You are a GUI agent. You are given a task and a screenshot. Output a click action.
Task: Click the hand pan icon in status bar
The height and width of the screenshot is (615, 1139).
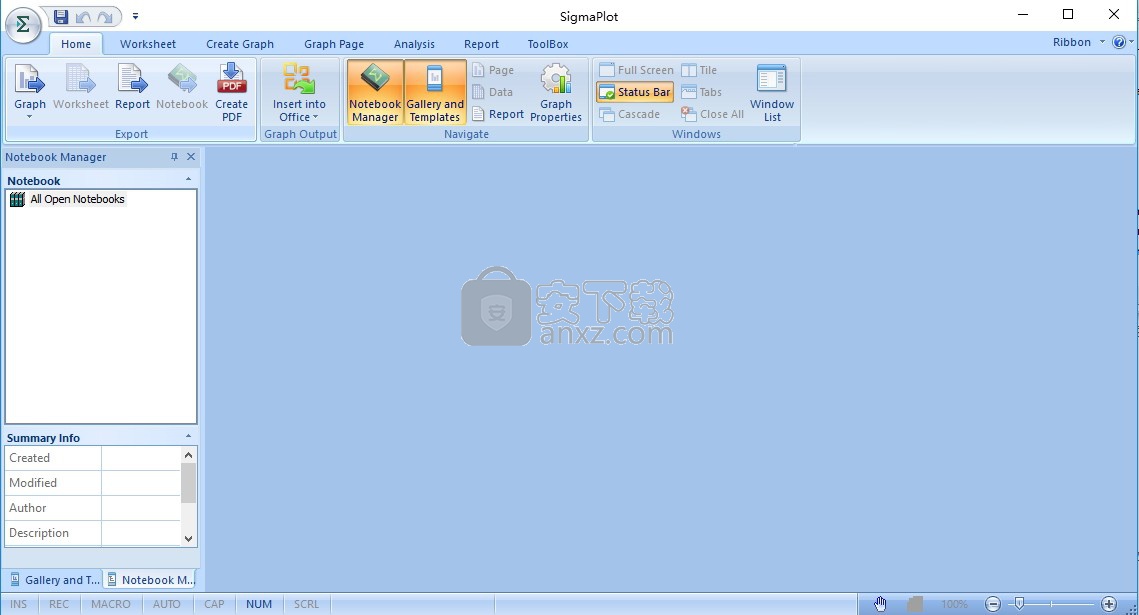880,604
